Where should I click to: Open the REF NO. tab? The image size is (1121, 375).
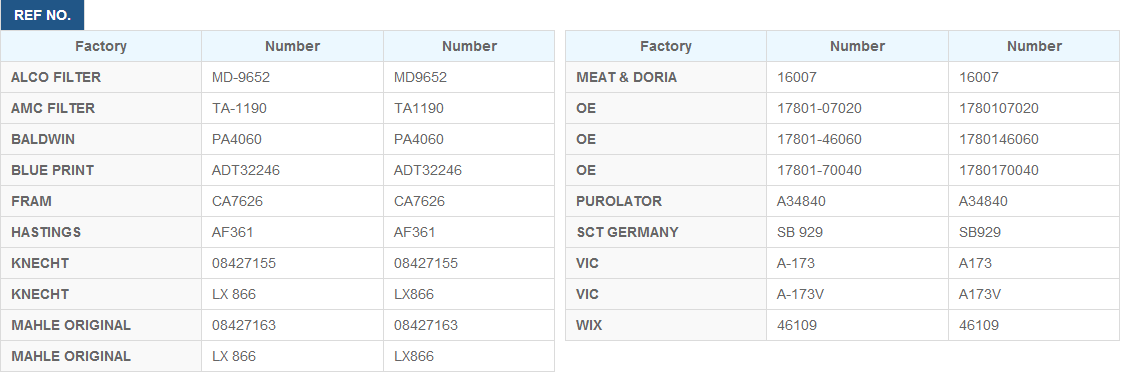[42, 16]
